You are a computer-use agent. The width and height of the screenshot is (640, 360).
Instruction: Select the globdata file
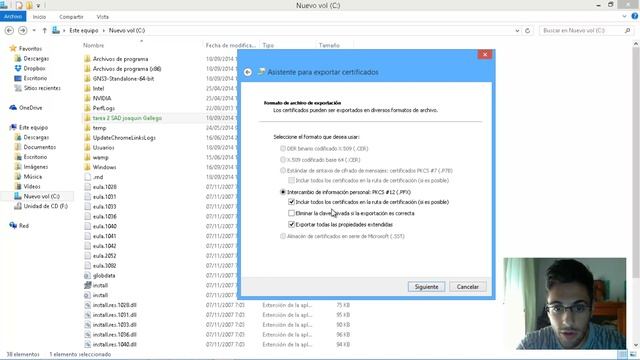pos(104,276)
